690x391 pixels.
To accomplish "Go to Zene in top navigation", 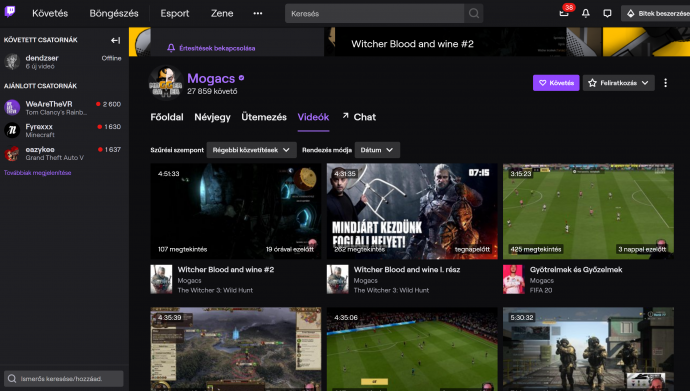I will pyautogui.click(x=222, y=14).
